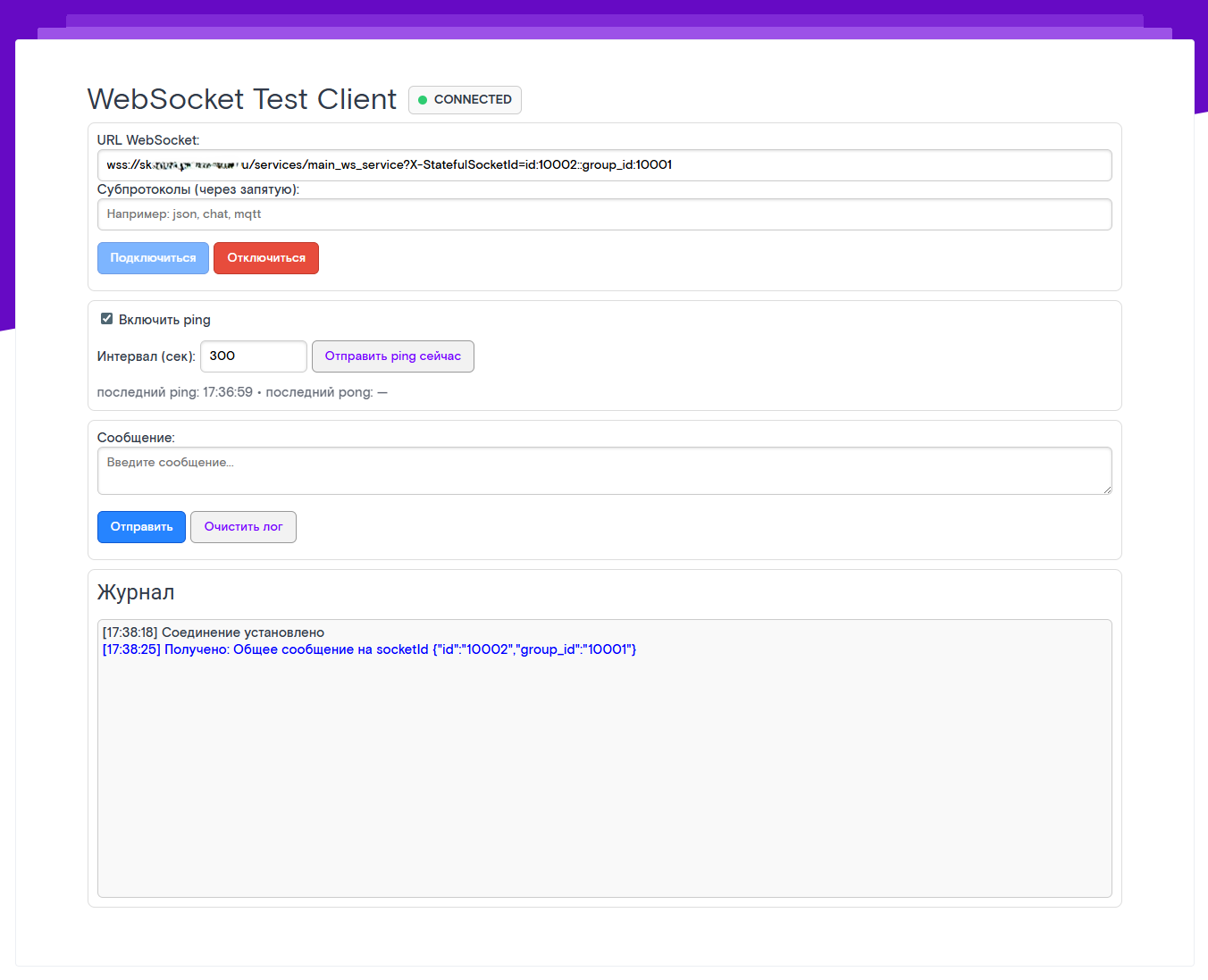Click the blue Получено log message
Image resolution: width=1208 pixels, height=980 pixels.
tap(369, 649)
